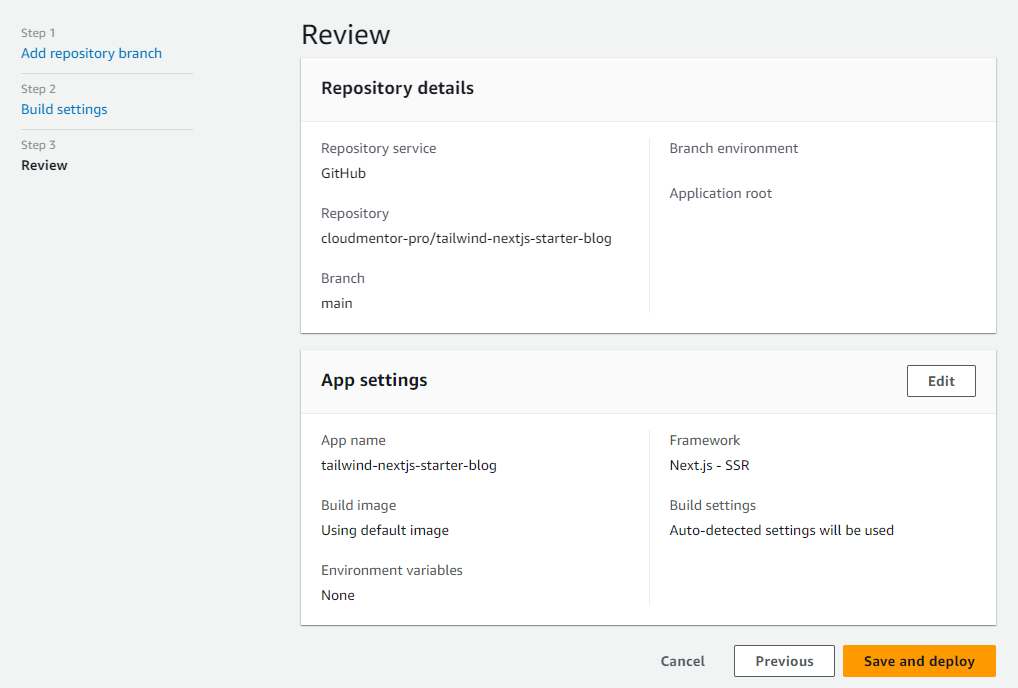Click the Using default image text
This screenshot has height=688, width=1018.
384,530
